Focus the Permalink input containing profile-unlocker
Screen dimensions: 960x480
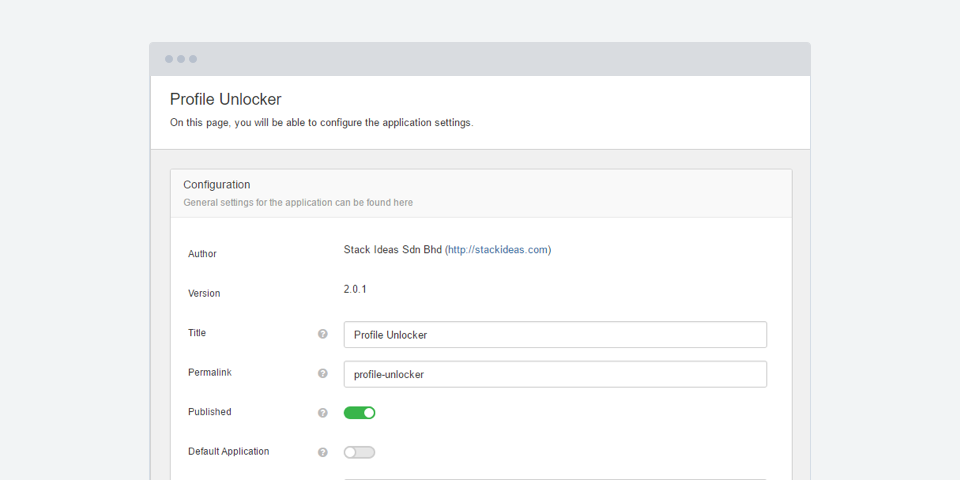point(555,374)
